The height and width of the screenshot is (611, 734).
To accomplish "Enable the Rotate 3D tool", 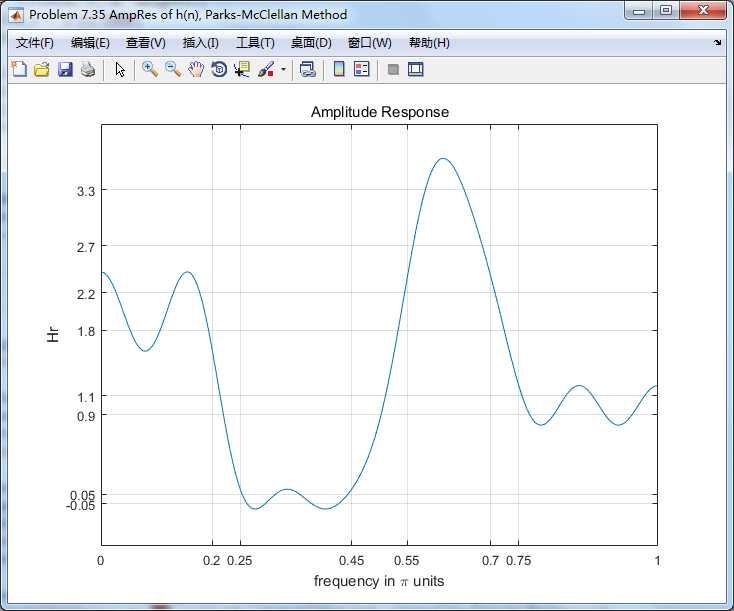I will pos(219,69).
